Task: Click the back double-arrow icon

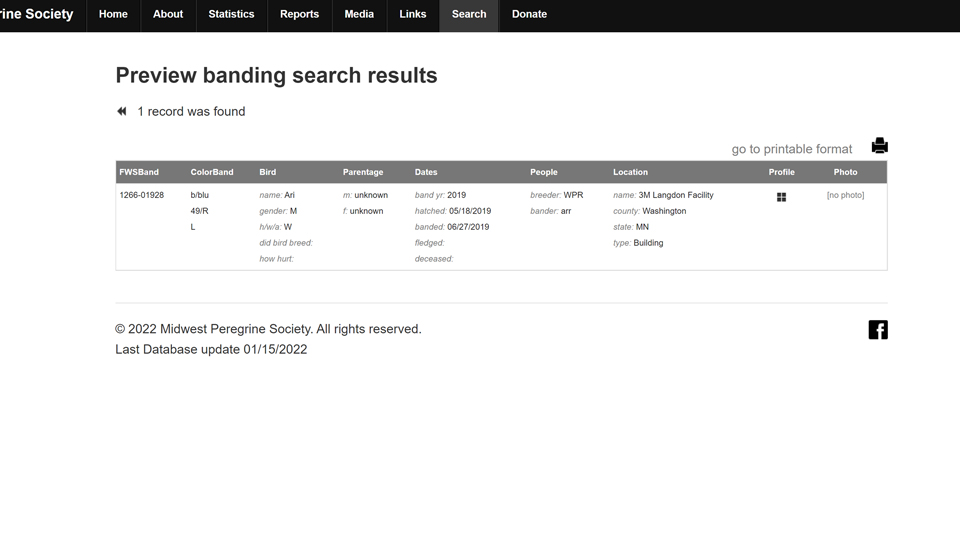Action: (122, 111)
